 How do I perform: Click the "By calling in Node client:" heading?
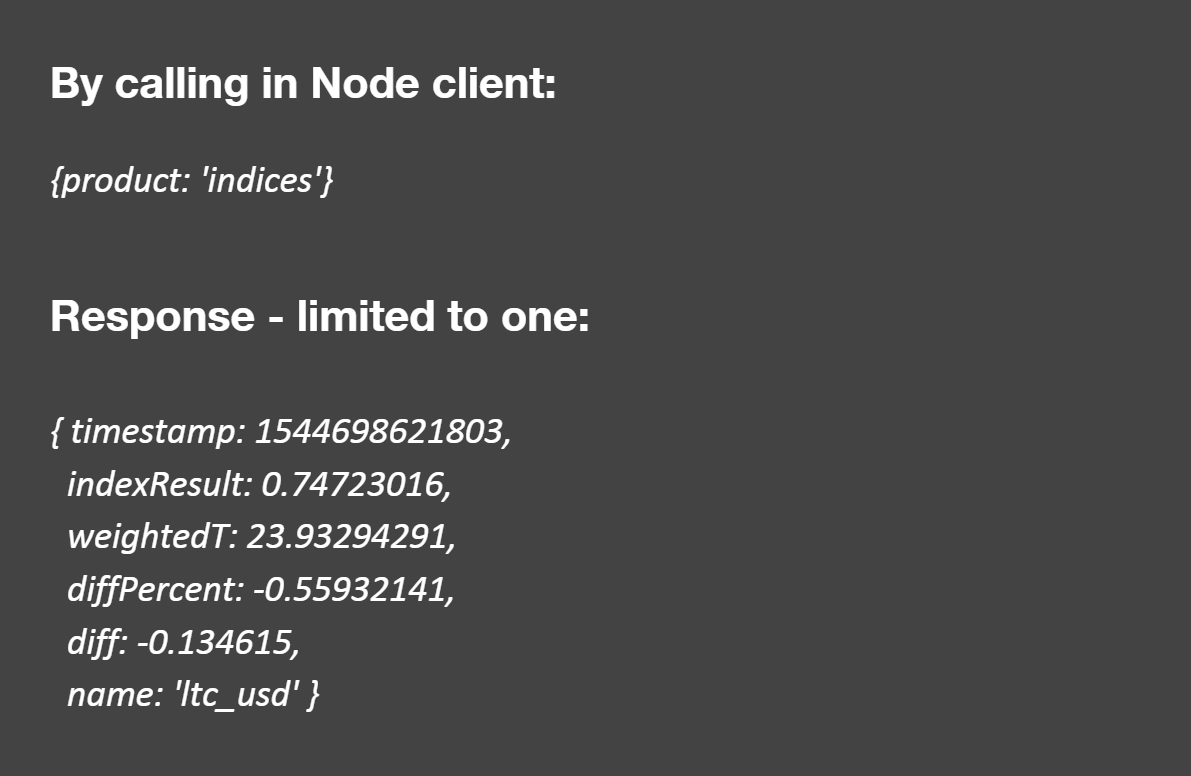(x=302, y=83)
